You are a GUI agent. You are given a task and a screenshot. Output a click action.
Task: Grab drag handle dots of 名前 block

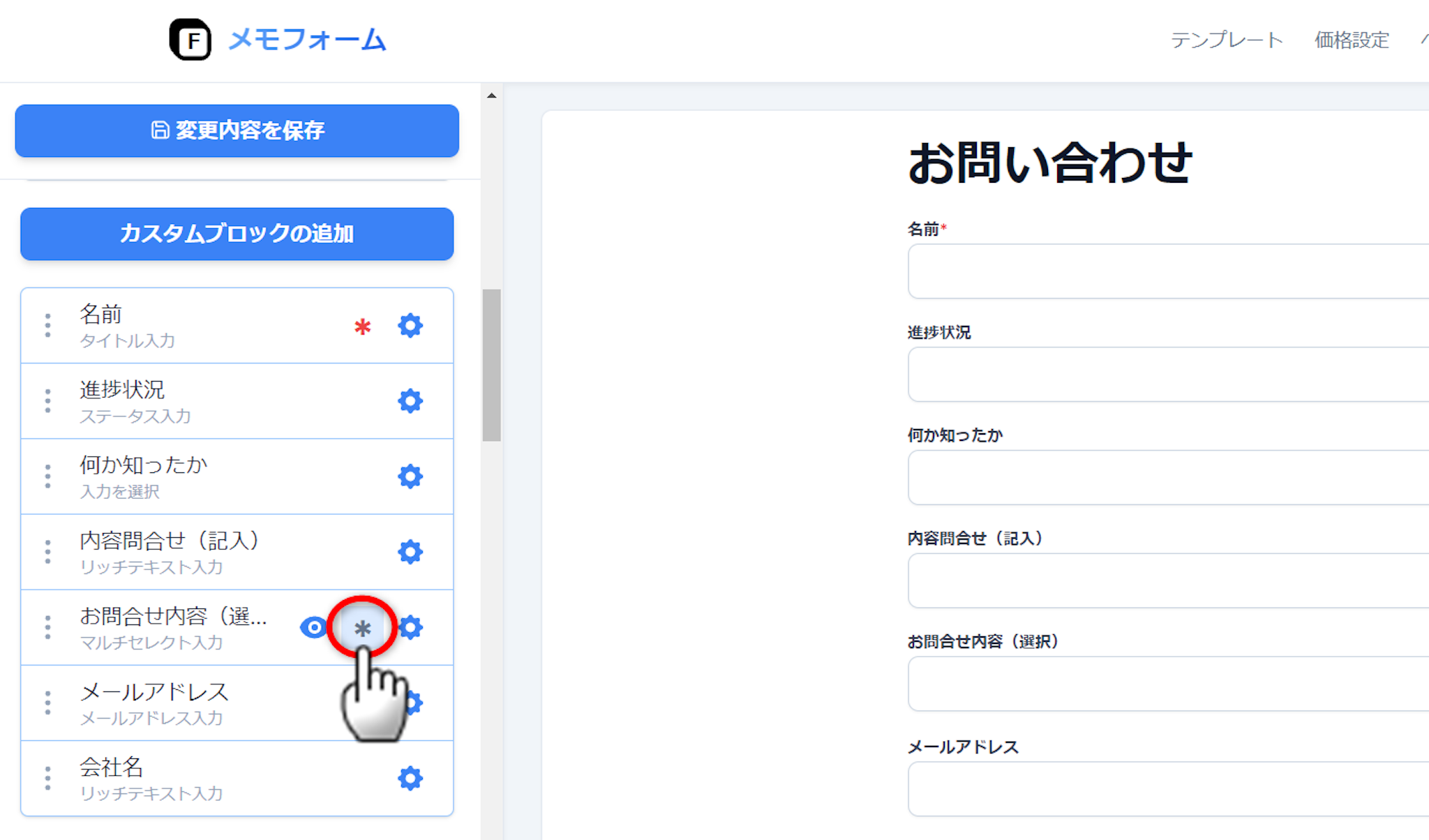[47, 325]
